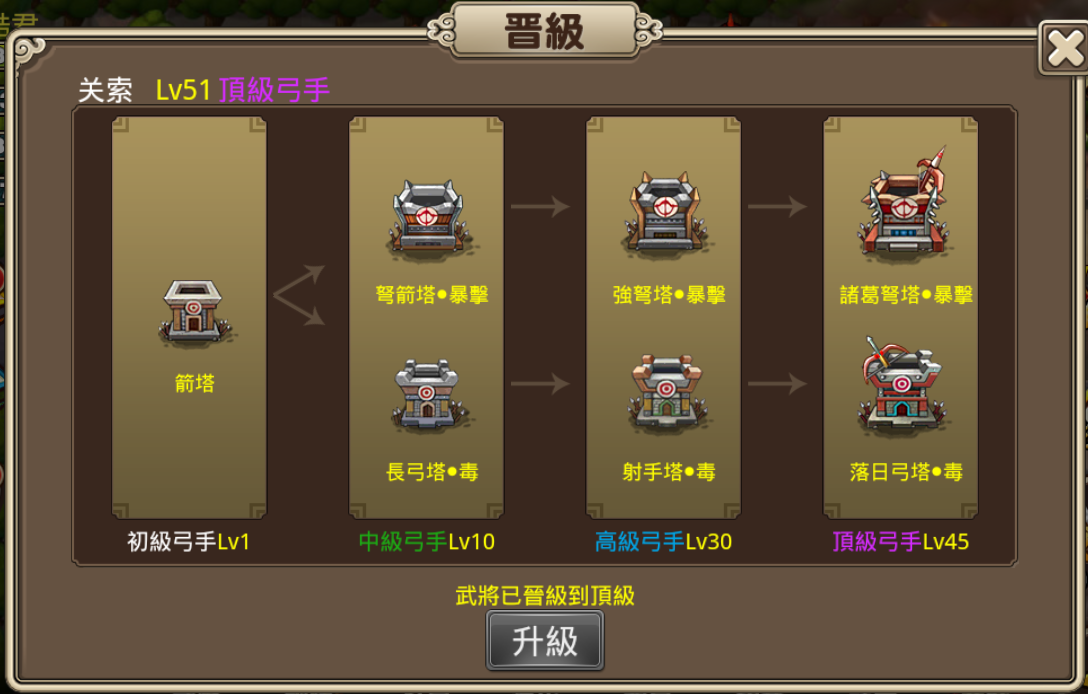Click the 弩箭塔•暴擊 text label
This screenshot has height=694, width=1088.
pos(432,295)
